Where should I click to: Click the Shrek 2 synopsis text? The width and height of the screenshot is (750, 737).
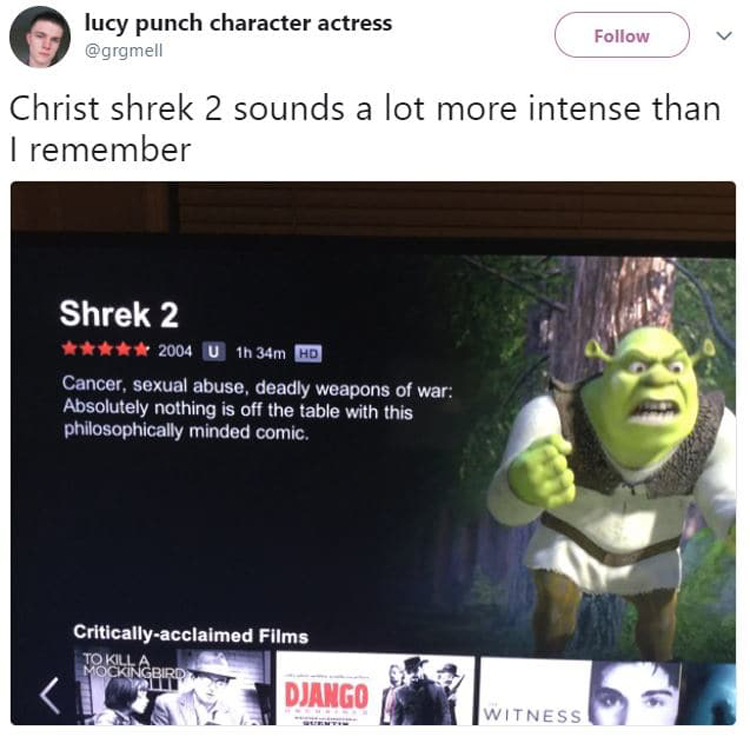257,408
